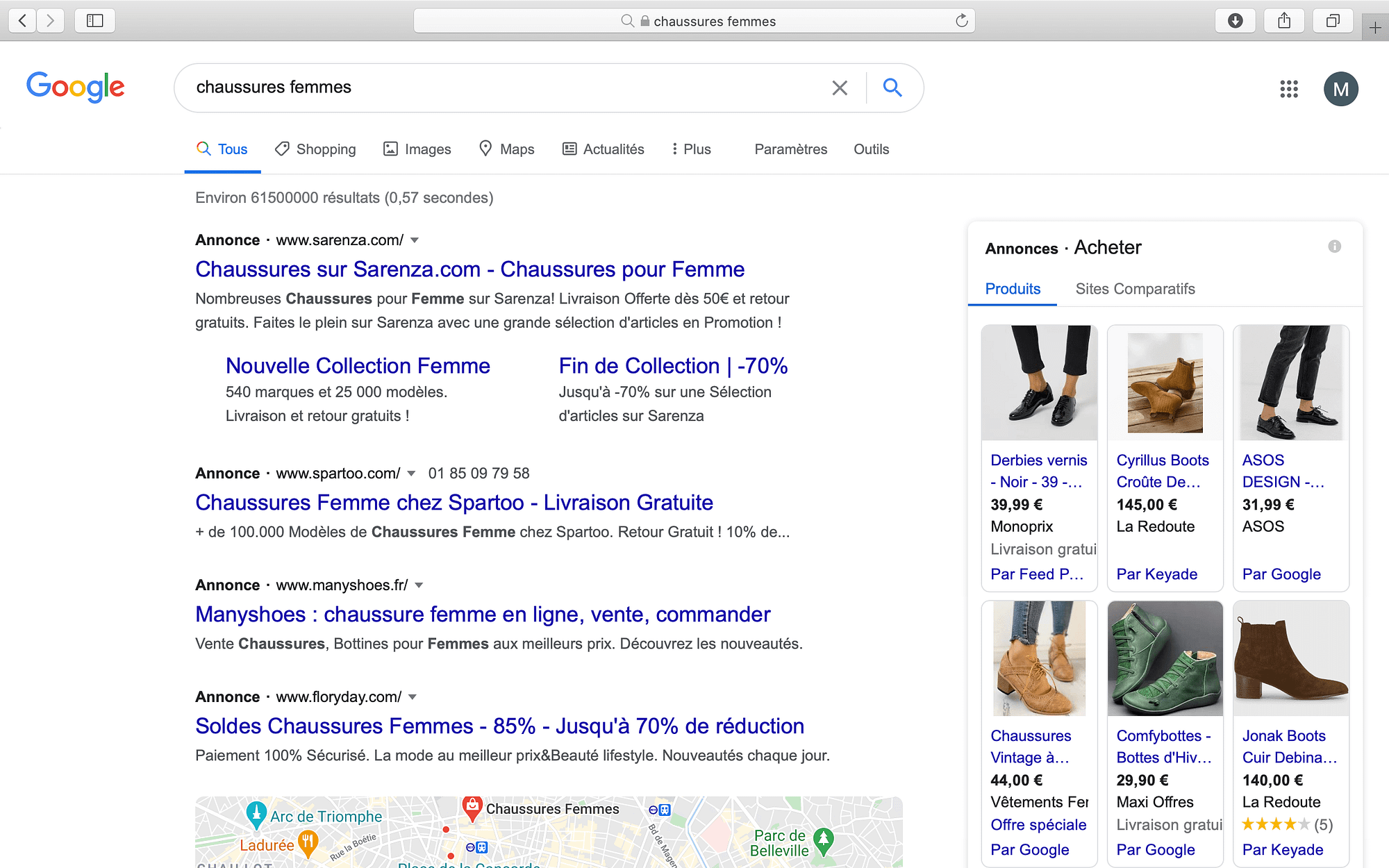Expand the sarenza.com ad dropdown arrow
1389x868 pixels.
[x=415, y=240]
